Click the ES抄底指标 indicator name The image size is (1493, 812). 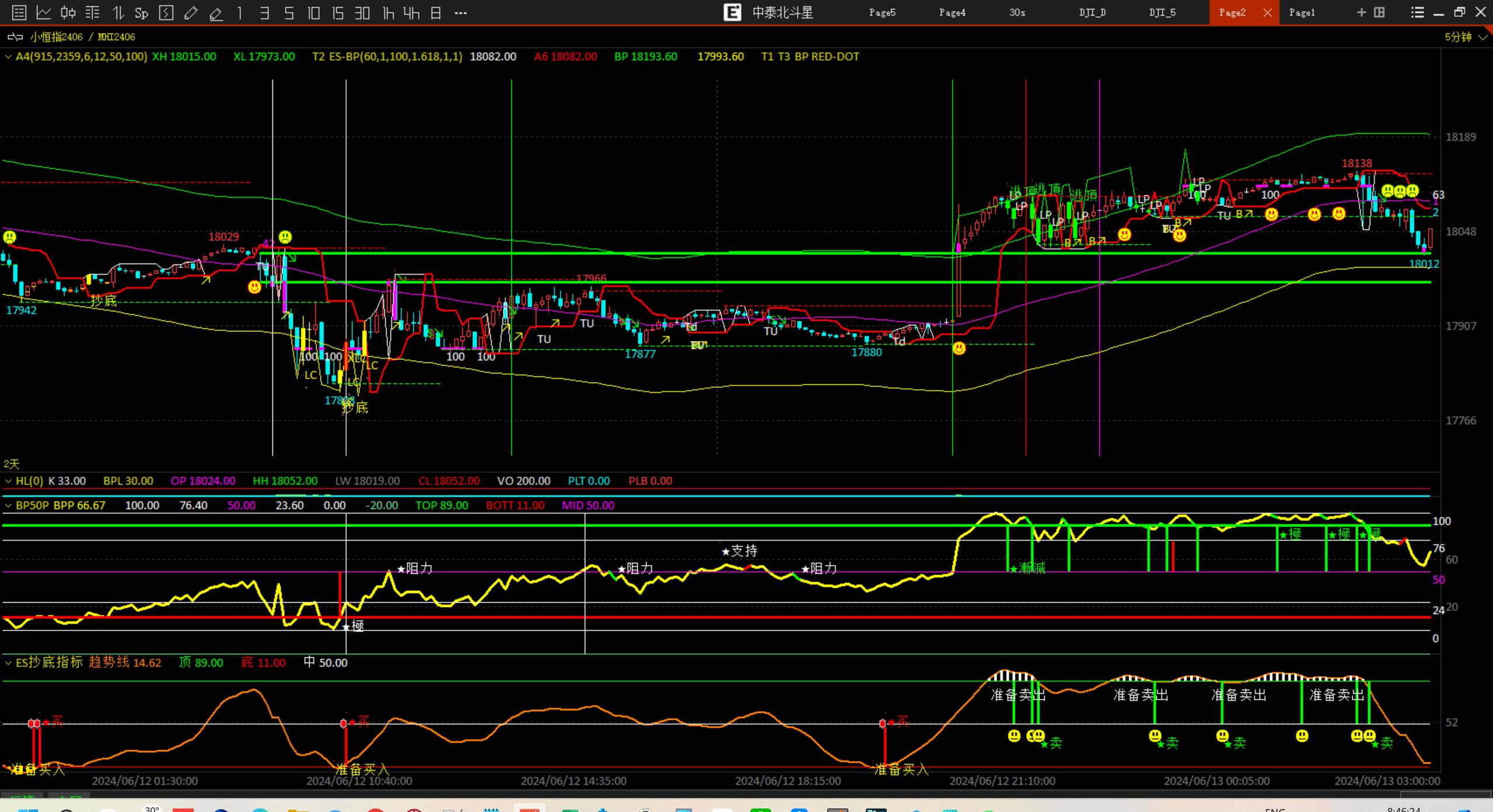(x=49, y=662)
